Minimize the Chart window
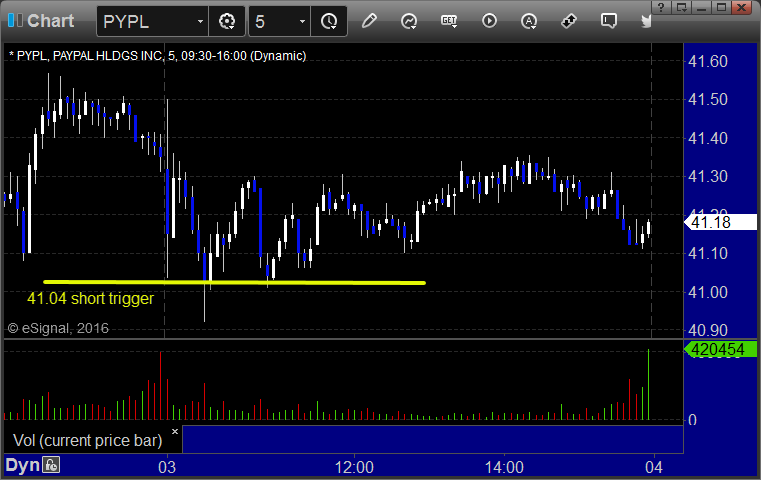Screen dimensions: 761x480 tap(701, 7)
